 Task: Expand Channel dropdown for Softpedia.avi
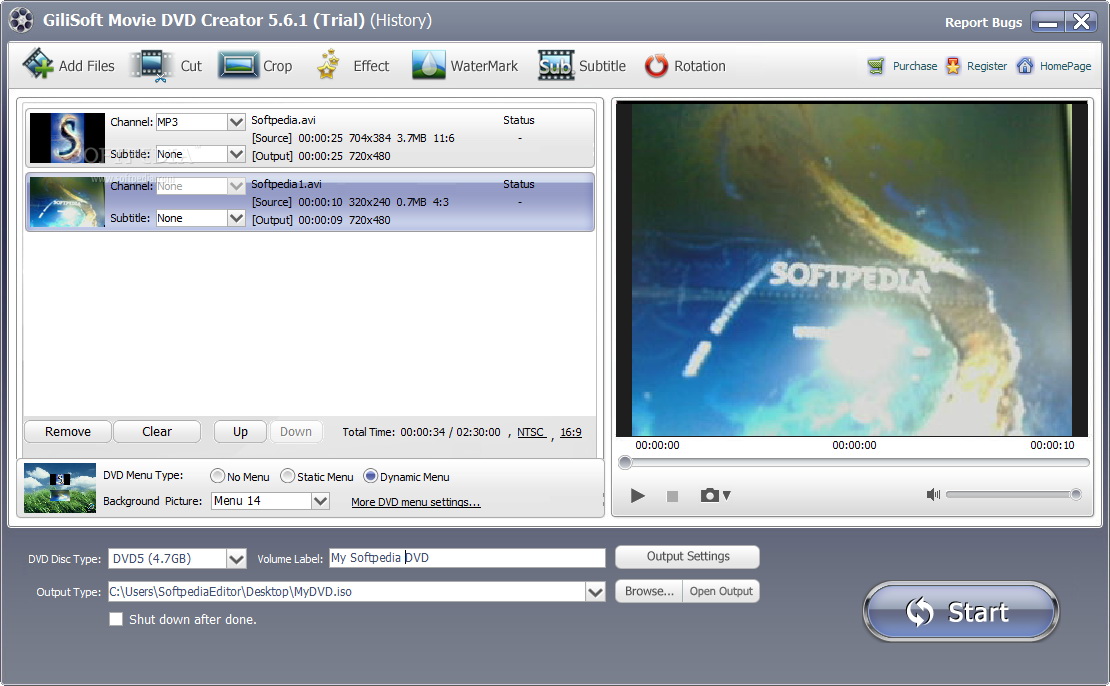click(236, 122)
